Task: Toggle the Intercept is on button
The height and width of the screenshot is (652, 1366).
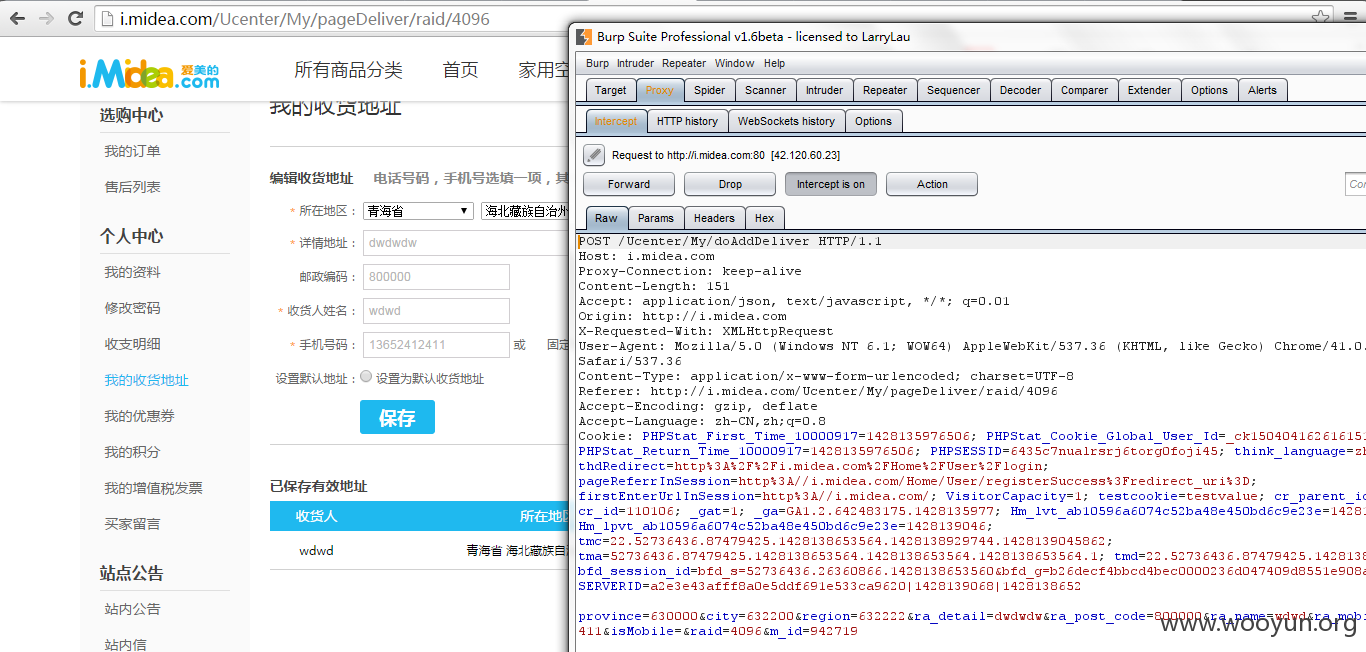Action: pos(831,184)
